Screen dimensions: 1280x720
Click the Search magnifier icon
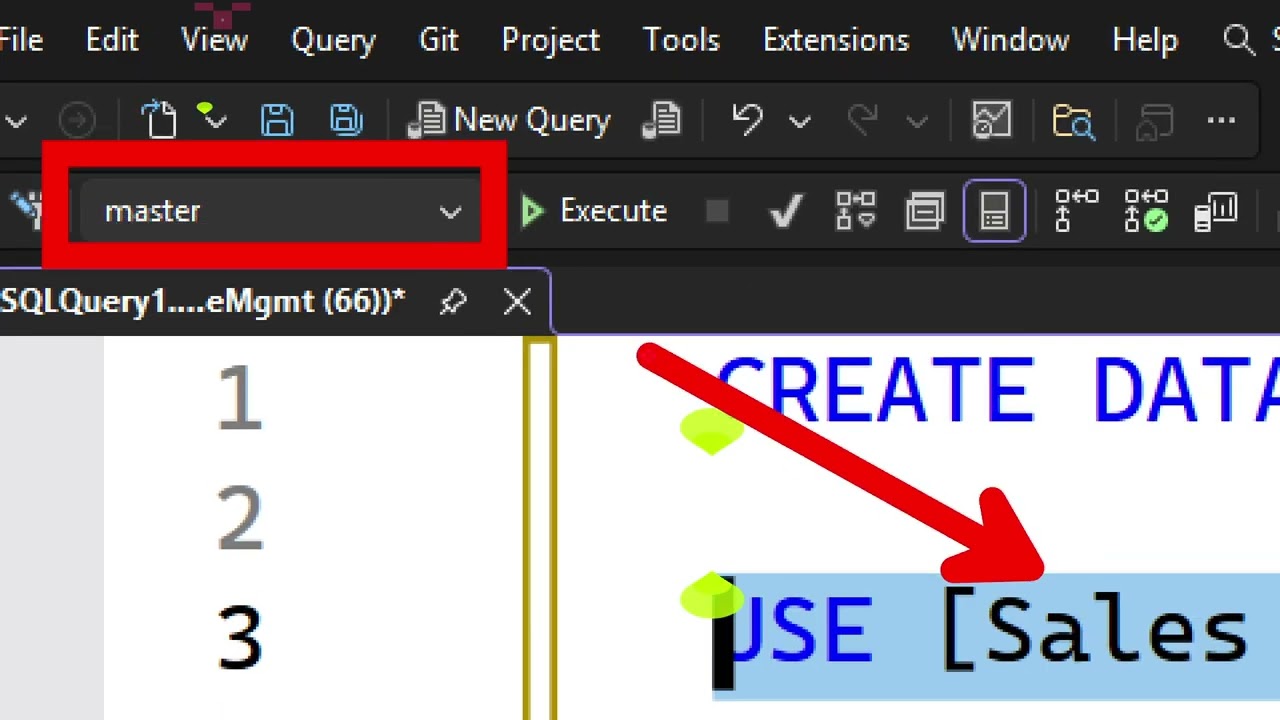(x=1239, y=40)
